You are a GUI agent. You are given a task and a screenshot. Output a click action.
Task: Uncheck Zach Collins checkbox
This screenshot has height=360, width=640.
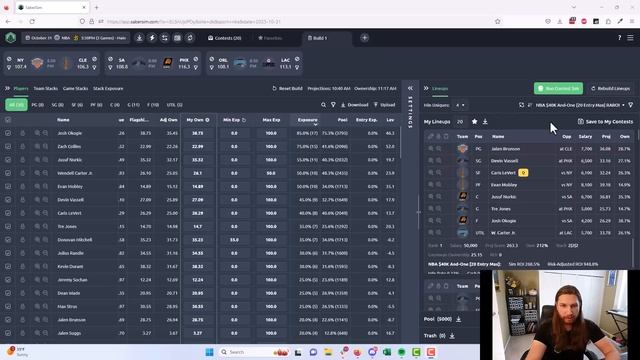click(x=8, y=146)
